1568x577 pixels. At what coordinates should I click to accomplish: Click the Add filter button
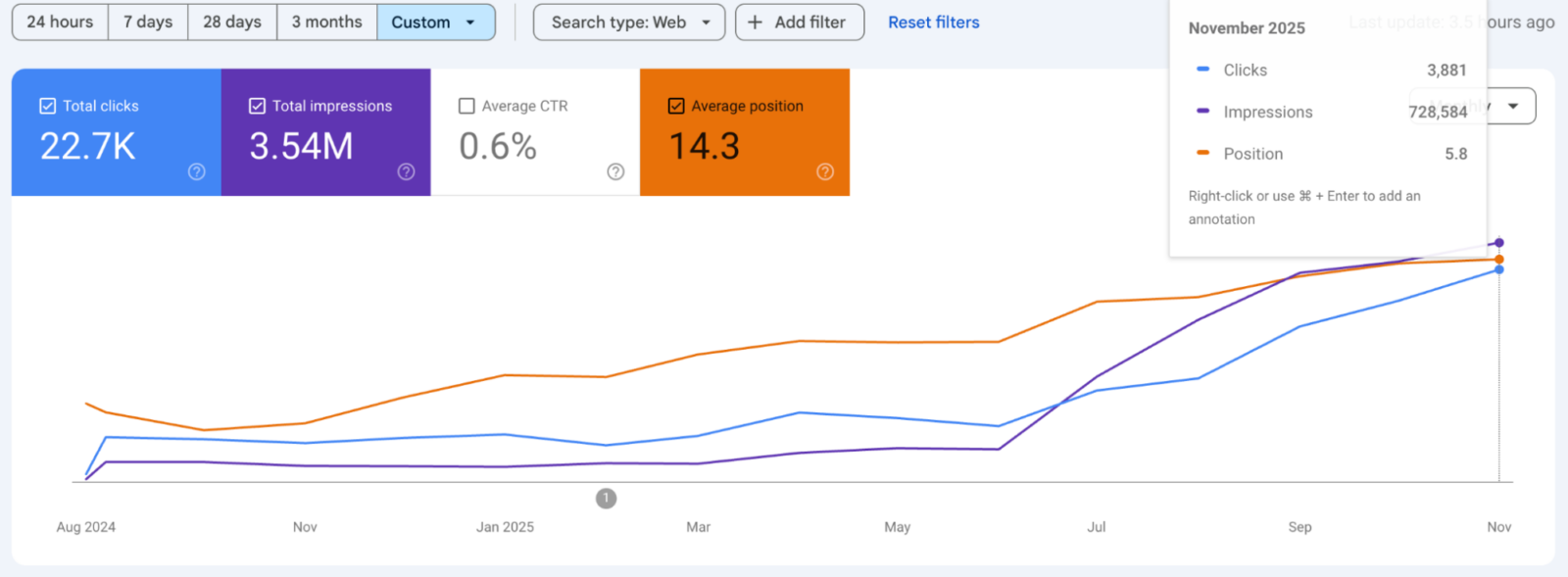pyautogui.click(x=800, y=22)
